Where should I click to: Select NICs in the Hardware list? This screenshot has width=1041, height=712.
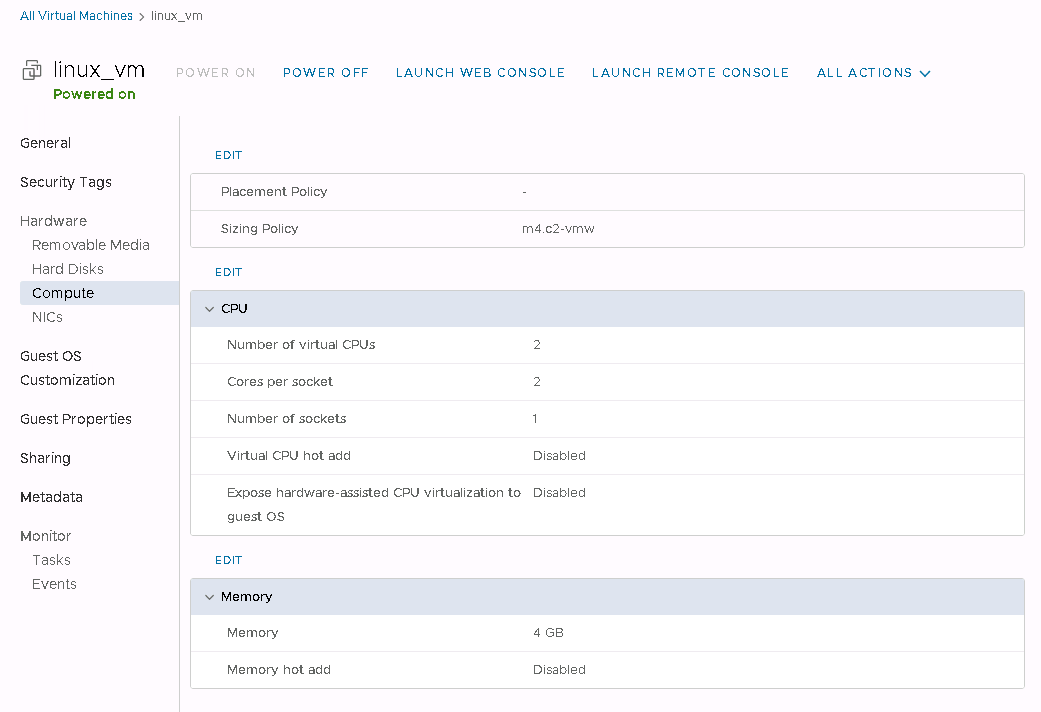click(x=47, y=317)
